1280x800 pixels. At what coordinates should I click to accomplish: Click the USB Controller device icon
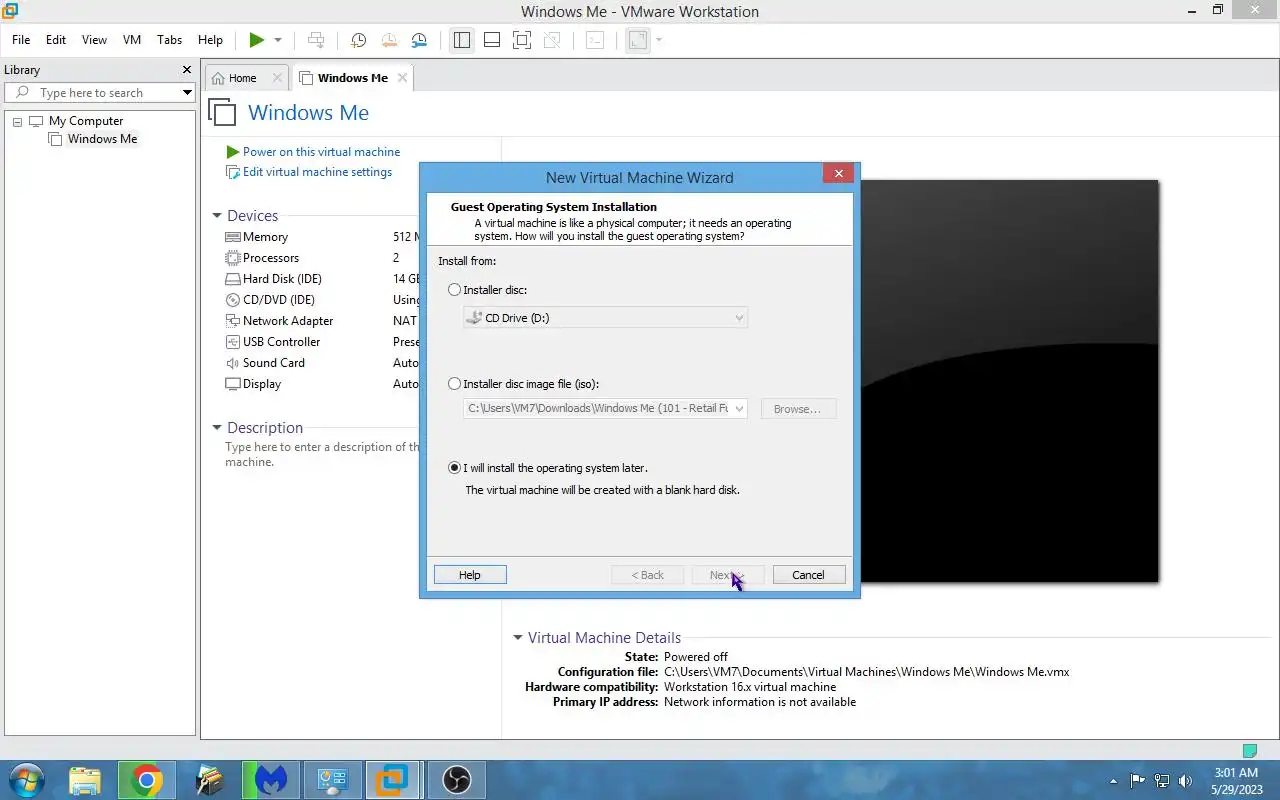click(x=233, y=342)
